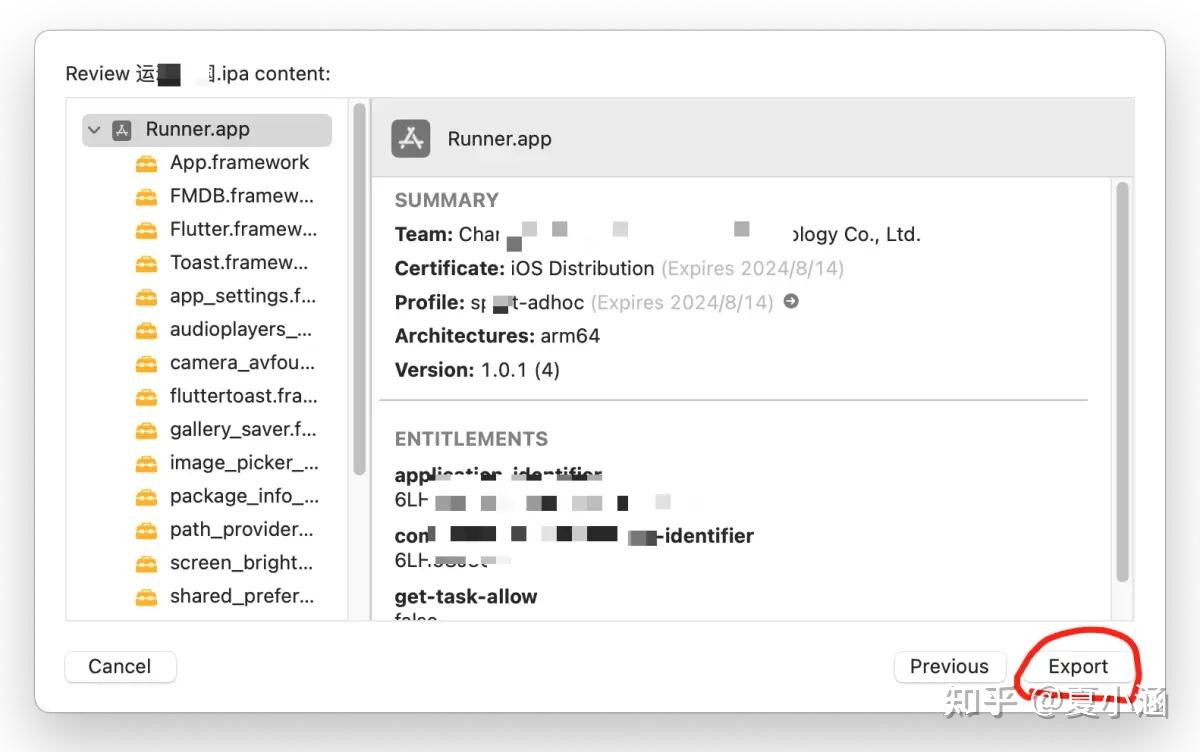Click the Flutter framework toolbox icon
The height and width of the screenshot is (752, 1200).
147,230
